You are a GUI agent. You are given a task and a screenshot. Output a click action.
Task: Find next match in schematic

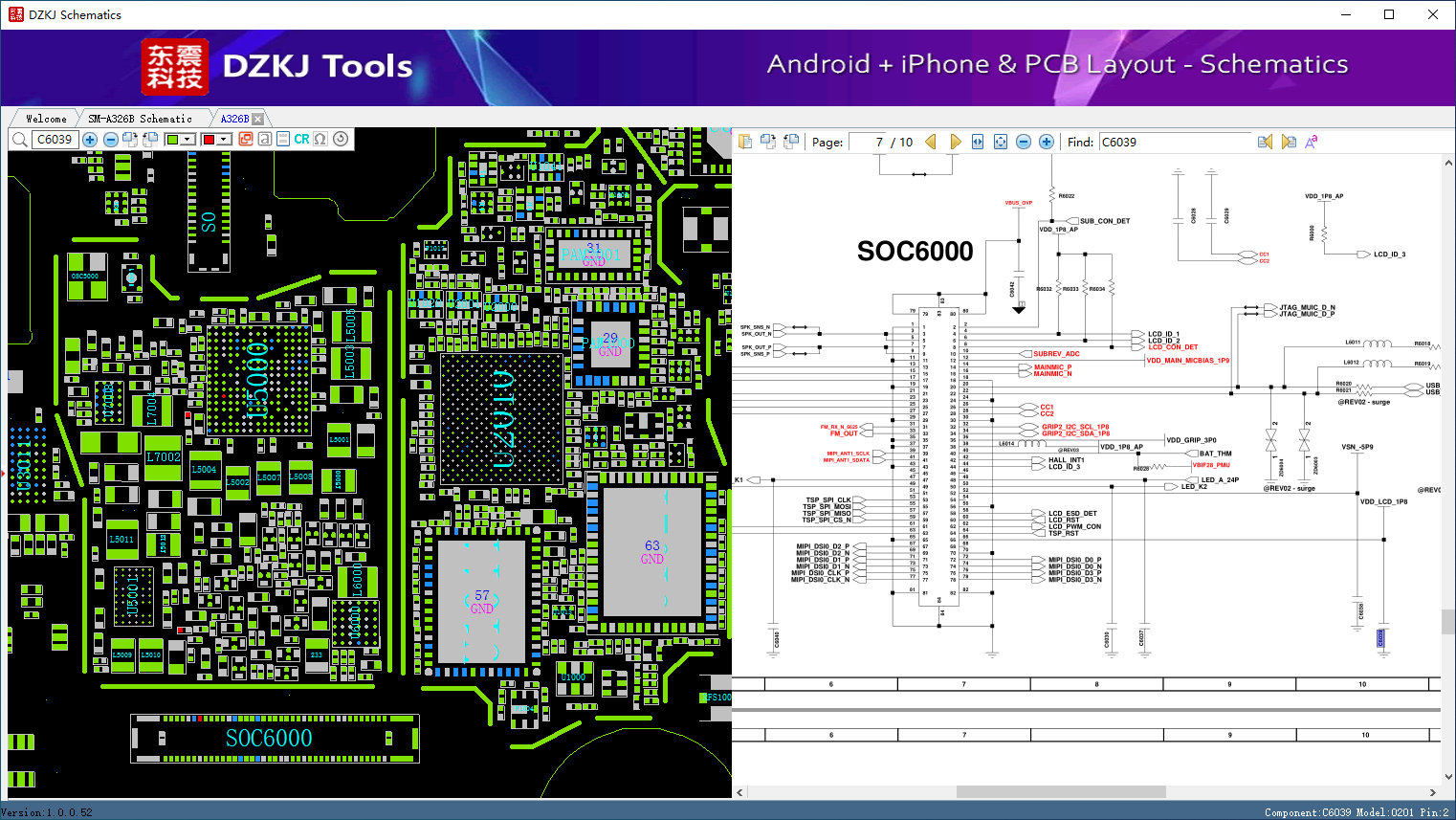(1289, 142)
